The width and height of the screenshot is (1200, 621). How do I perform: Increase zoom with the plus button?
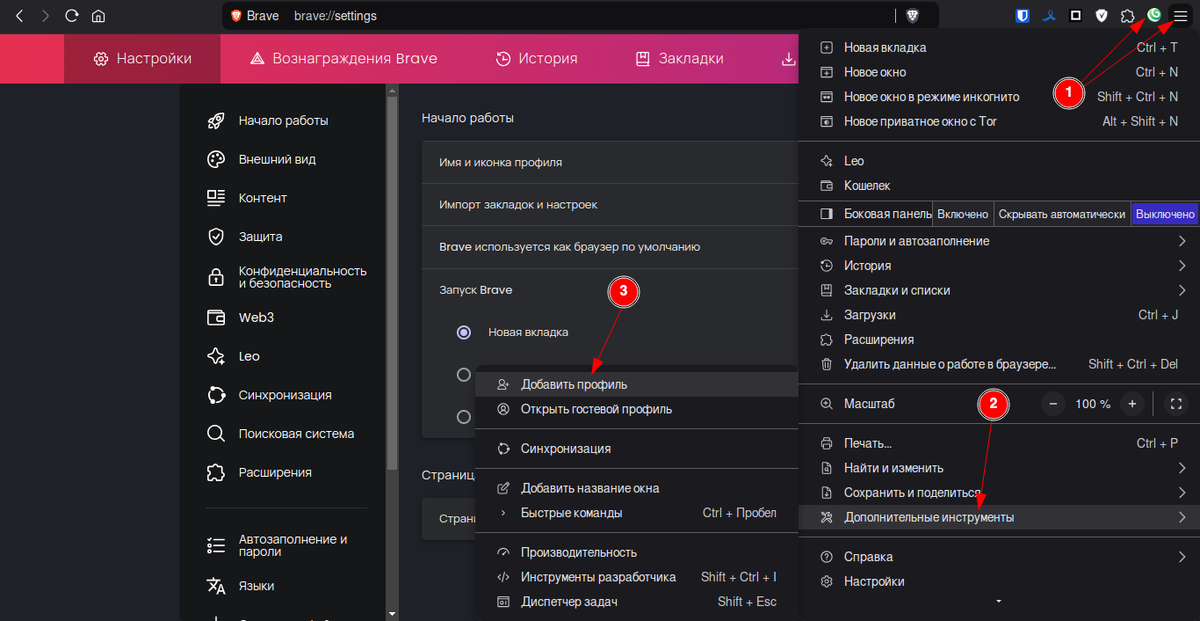[x=1132, y=404]
